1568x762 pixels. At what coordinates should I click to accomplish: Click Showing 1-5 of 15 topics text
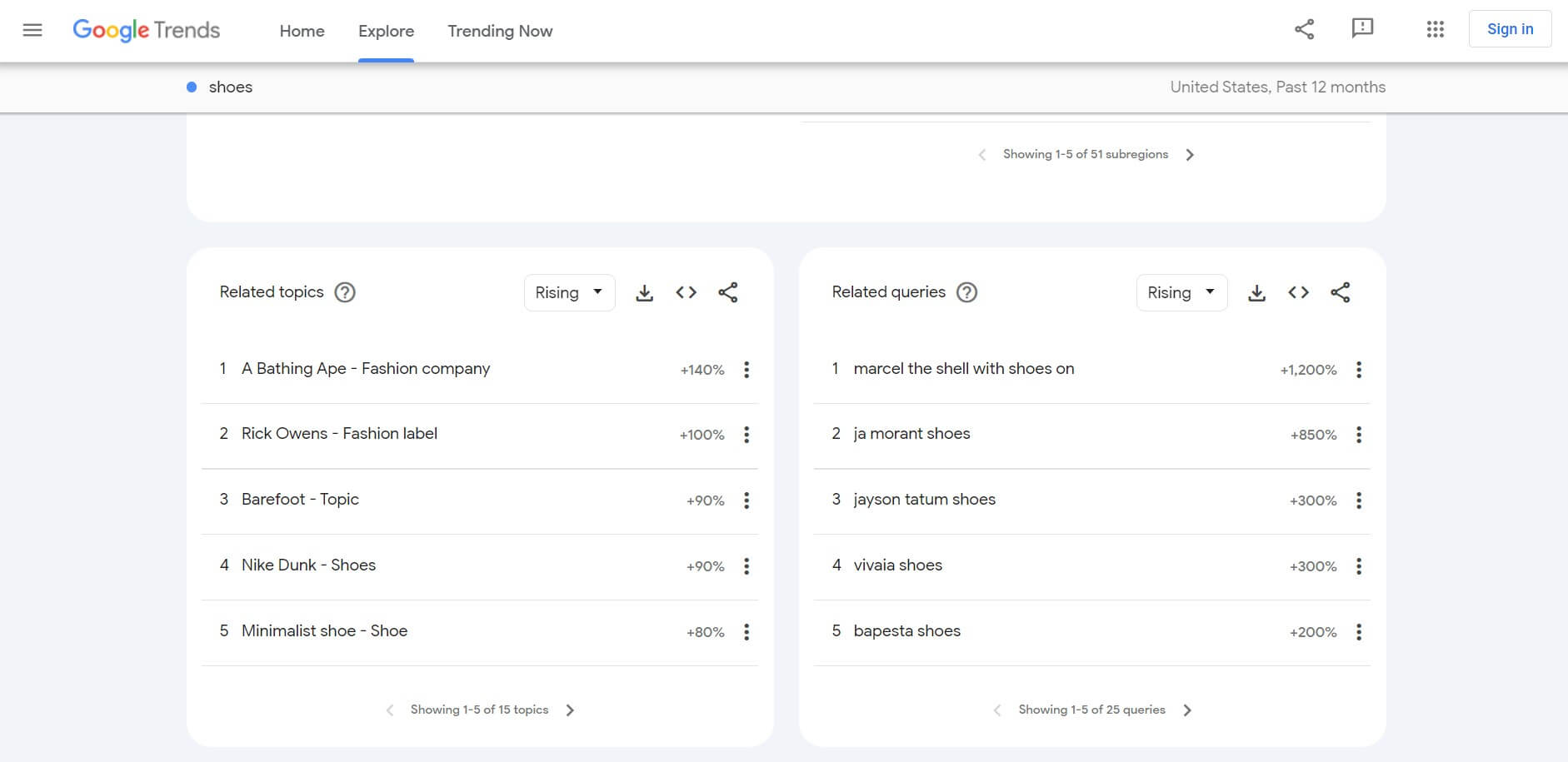tap(479, 710)
